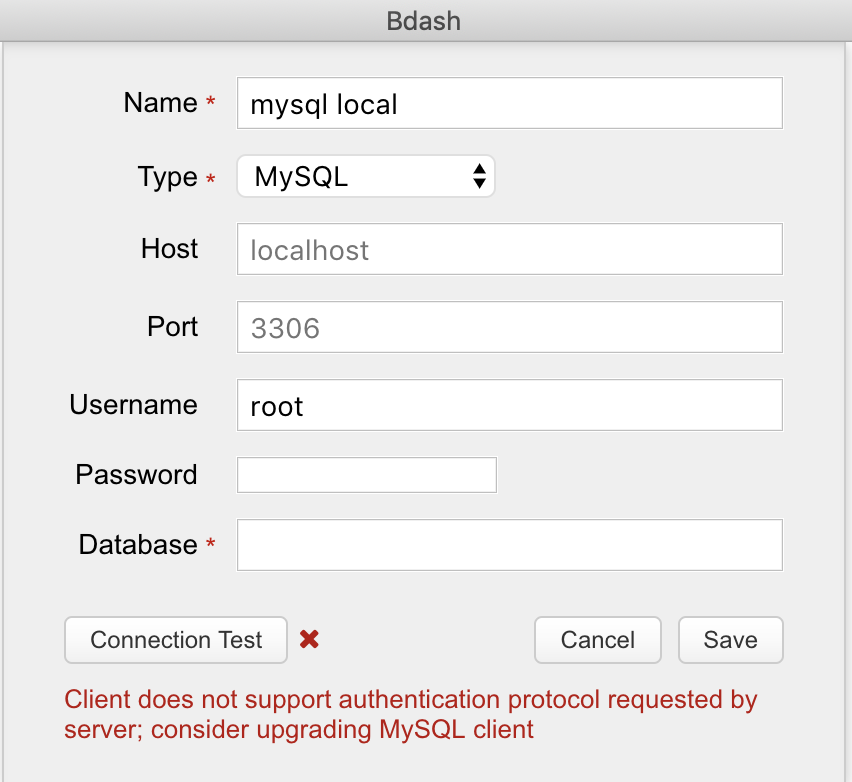
Task: Open the Type dropdown showing MySQL
Action: [366, 177]
